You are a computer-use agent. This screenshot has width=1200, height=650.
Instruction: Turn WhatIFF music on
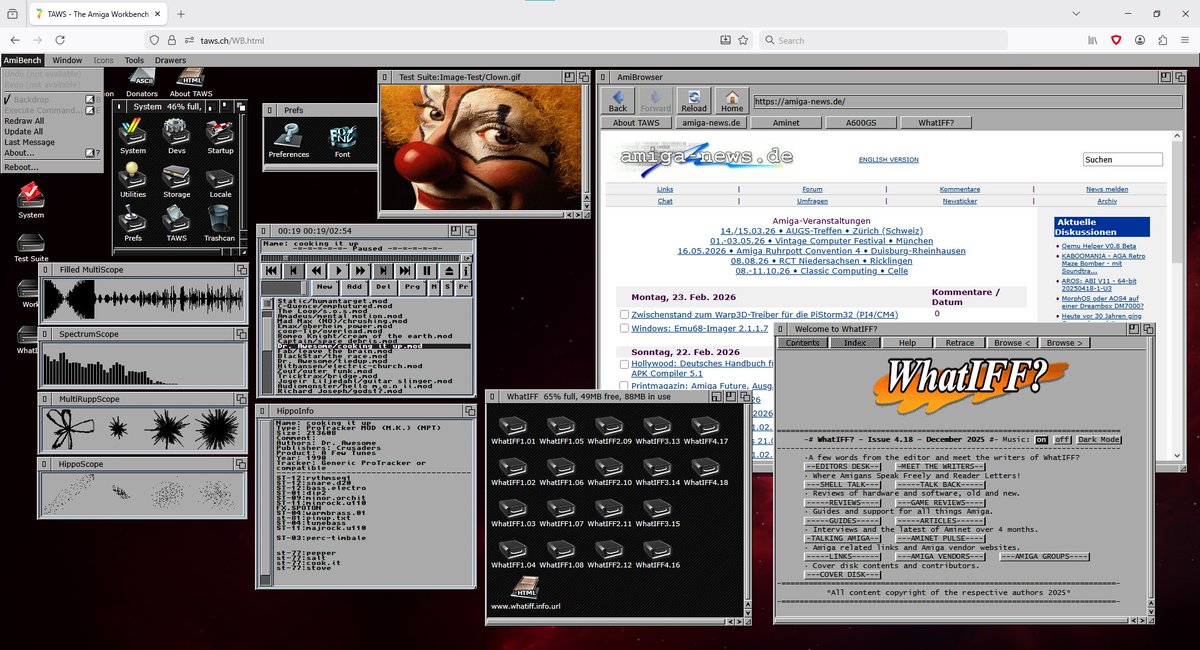pyautogui.click(x=1041, y=439)
